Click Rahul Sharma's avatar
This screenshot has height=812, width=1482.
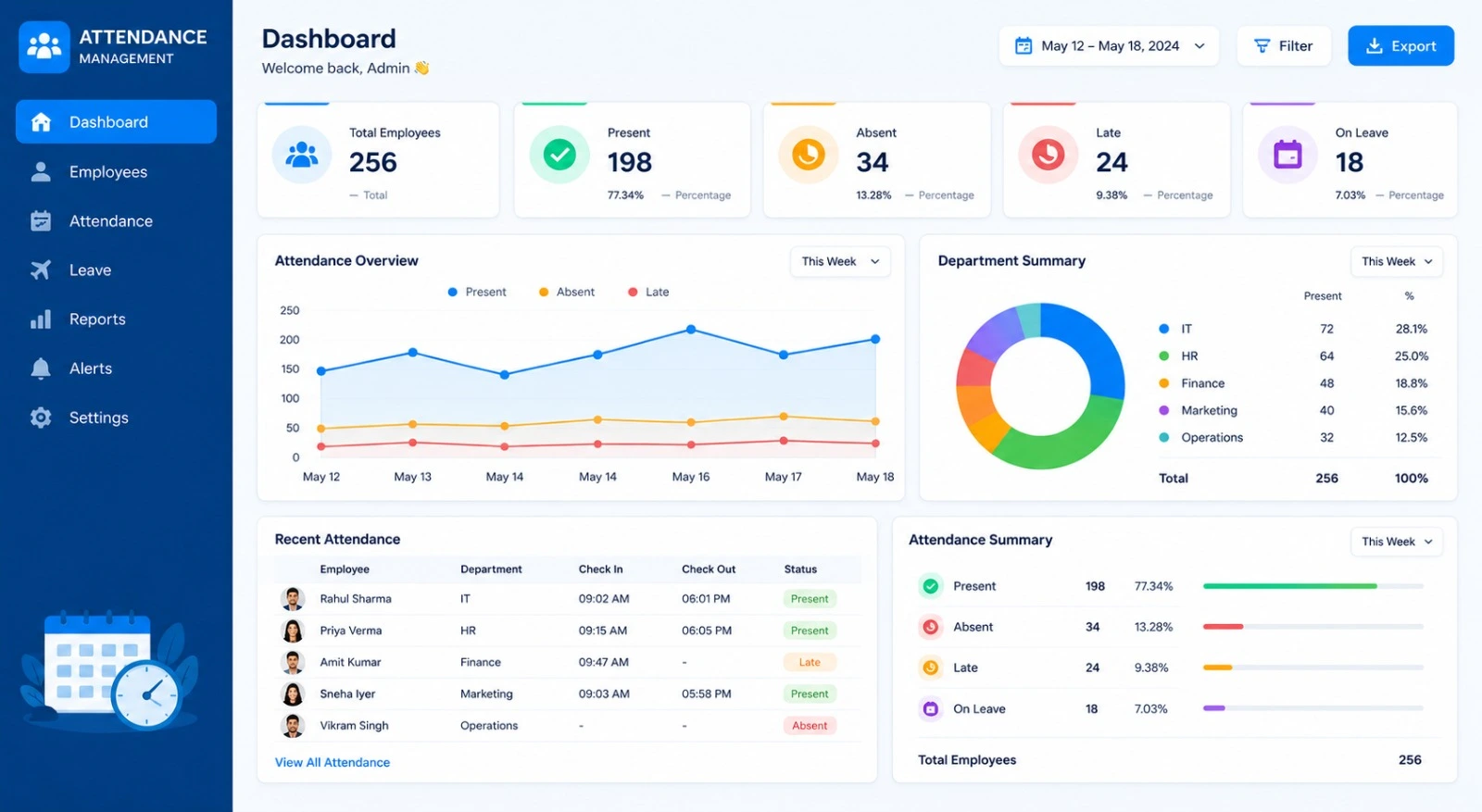pos(293,599)
